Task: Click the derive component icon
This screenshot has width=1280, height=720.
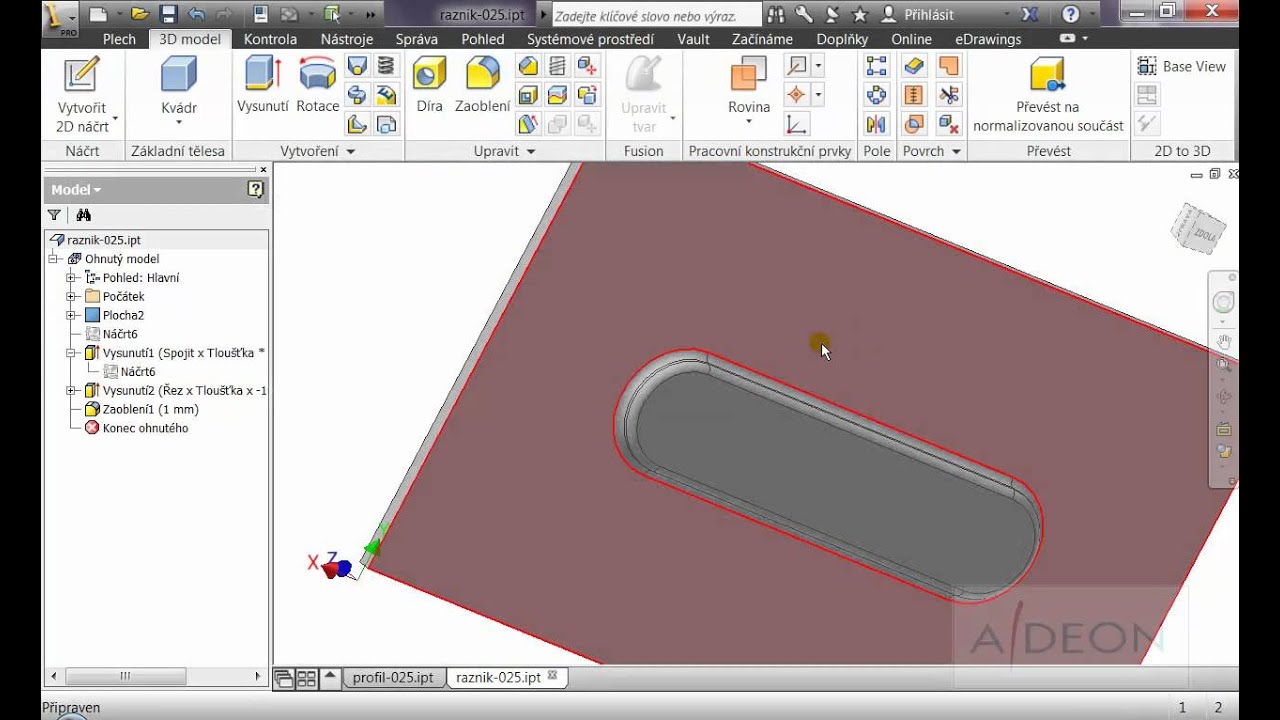Action: pos(386,124)
